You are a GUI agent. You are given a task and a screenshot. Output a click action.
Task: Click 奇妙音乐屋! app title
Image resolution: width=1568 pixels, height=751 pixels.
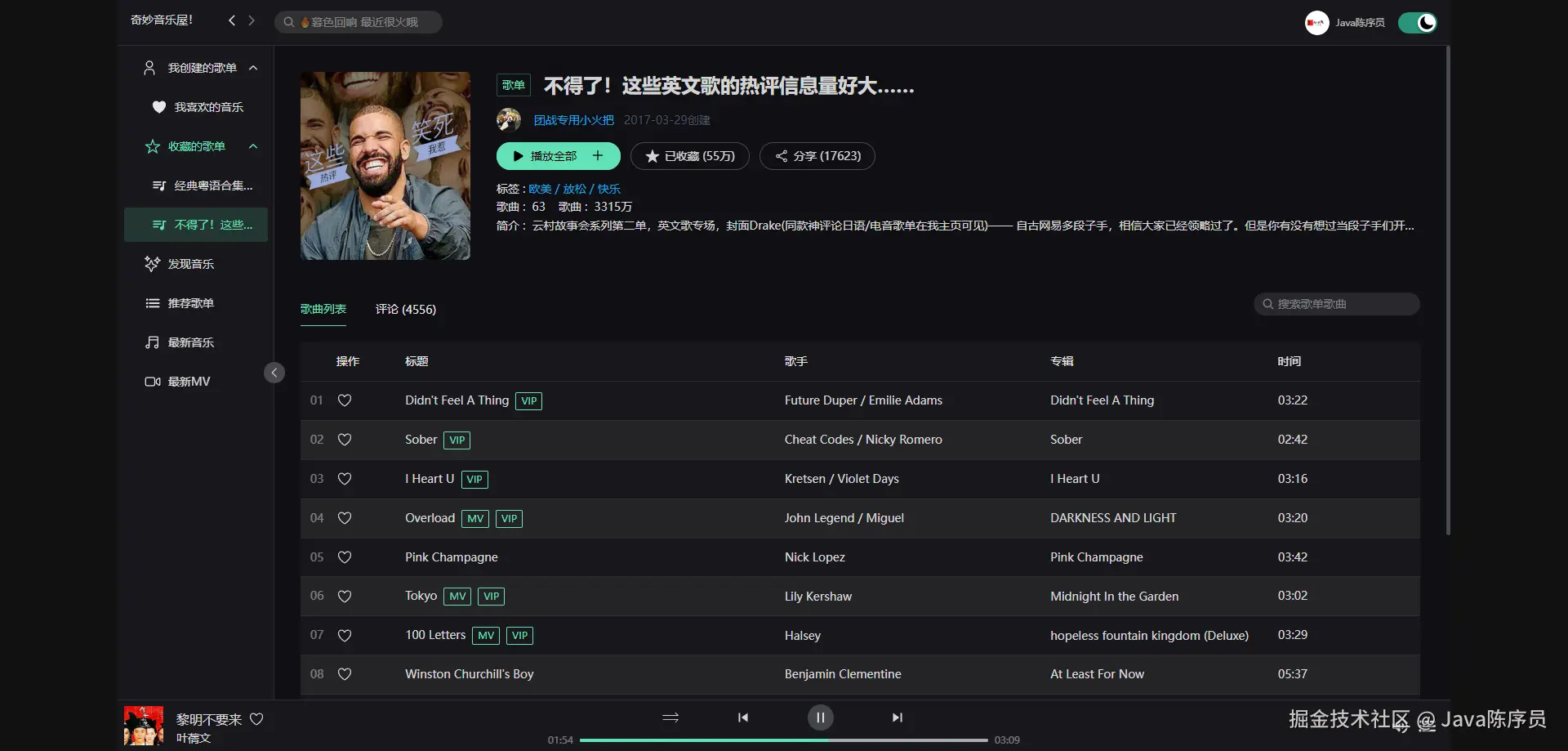tap(162, 20)
